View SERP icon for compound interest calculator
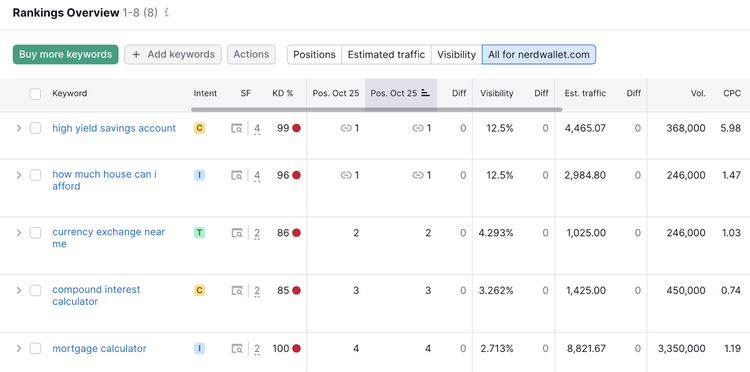750x372 pixels. click(237, 290)
